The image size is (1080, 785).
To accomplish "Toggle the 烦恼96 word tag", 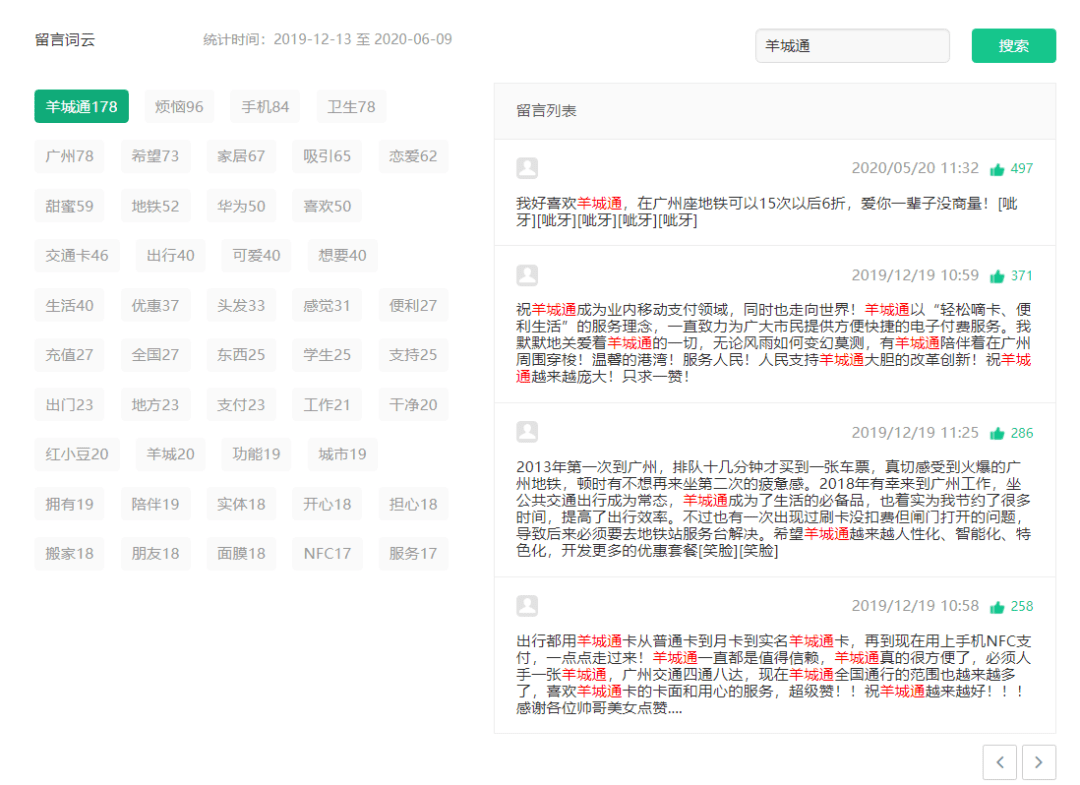I will [x=179, y=107].
